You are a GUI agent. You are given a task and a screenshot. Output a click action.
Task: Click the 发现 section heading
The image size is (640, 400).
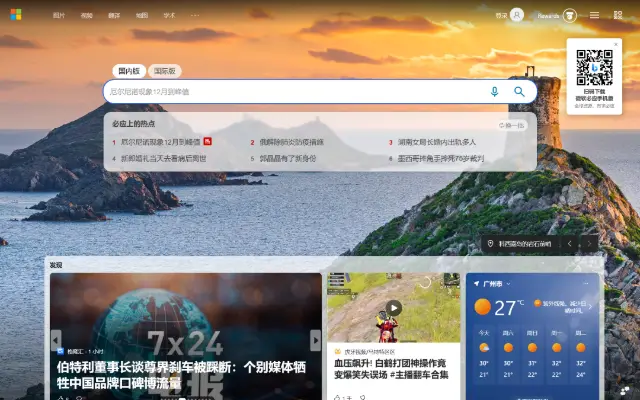click(x=56, y=265)
